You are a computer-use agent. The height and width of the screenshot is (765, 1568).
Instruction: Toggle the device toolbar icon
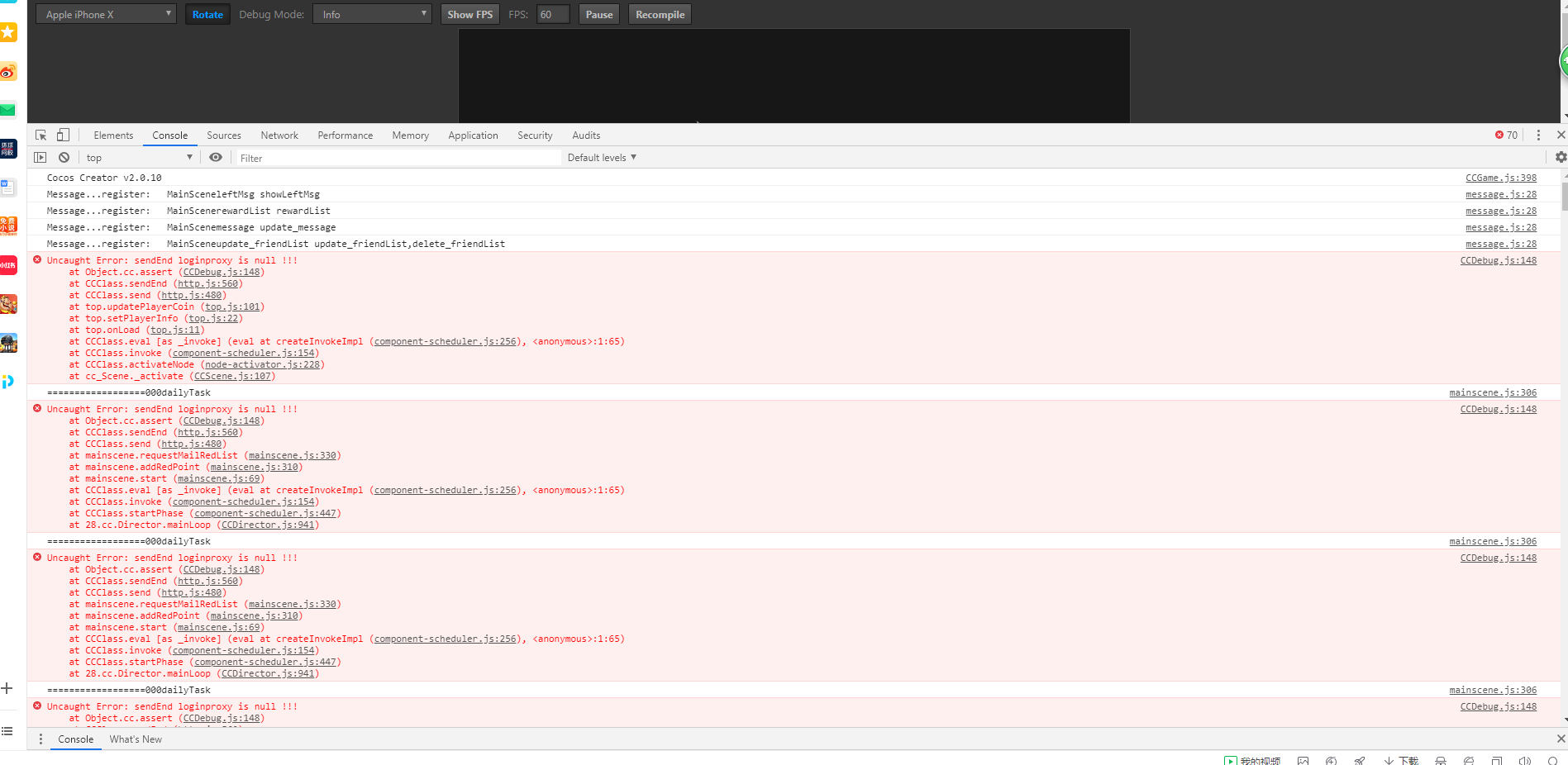pos(63,135)
